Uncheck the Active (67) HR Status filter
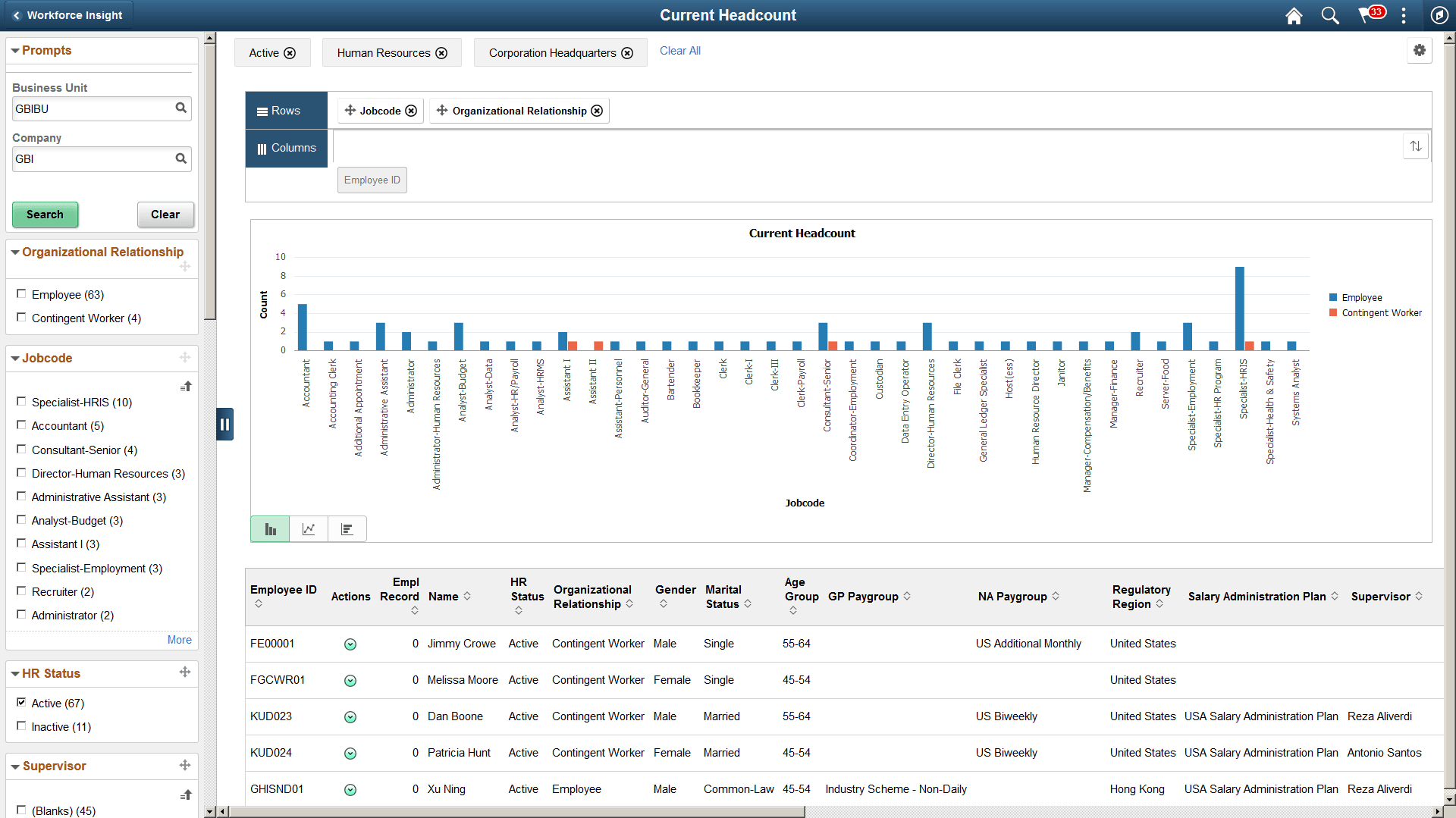This screenshot has width=1456, height=818. click(21, 702)
